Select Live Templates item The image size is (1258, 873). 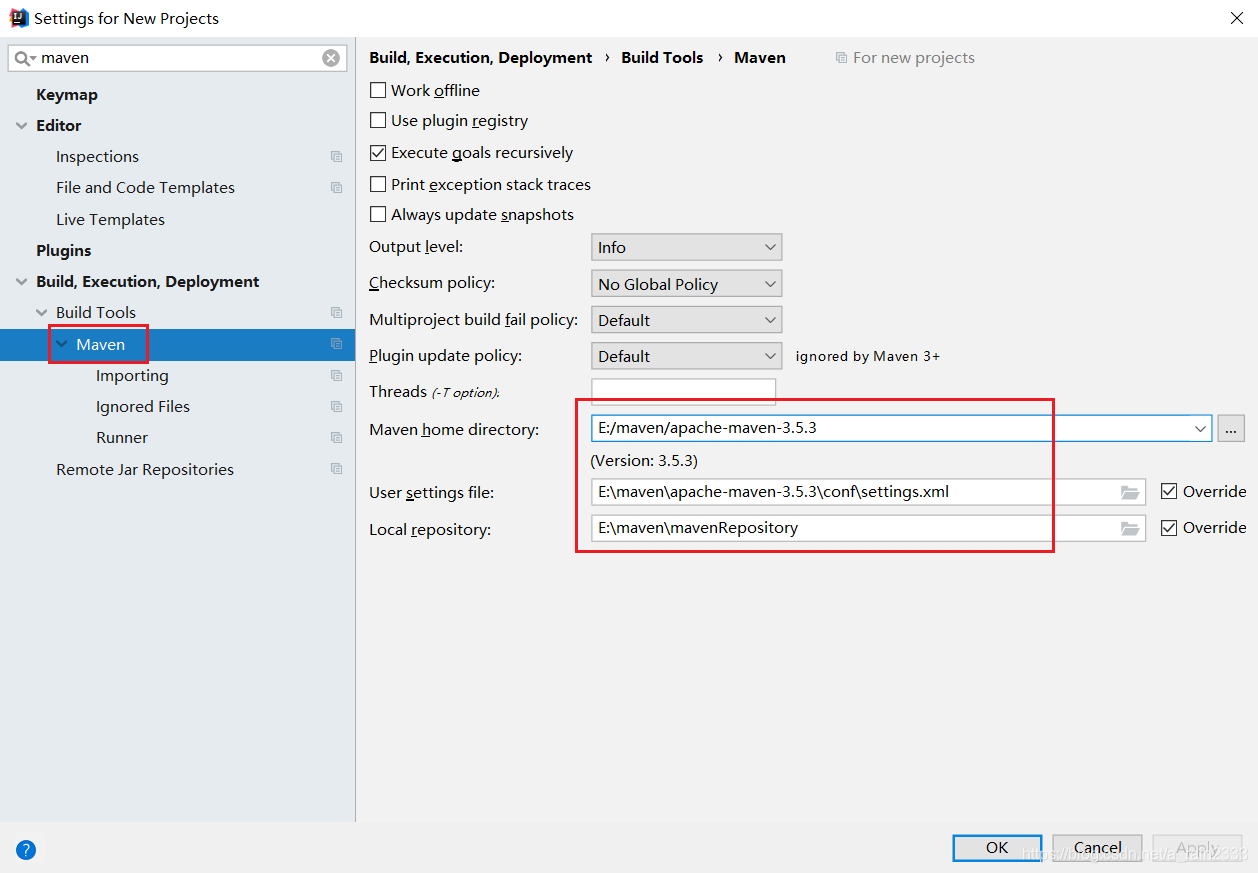click(110, 220)
